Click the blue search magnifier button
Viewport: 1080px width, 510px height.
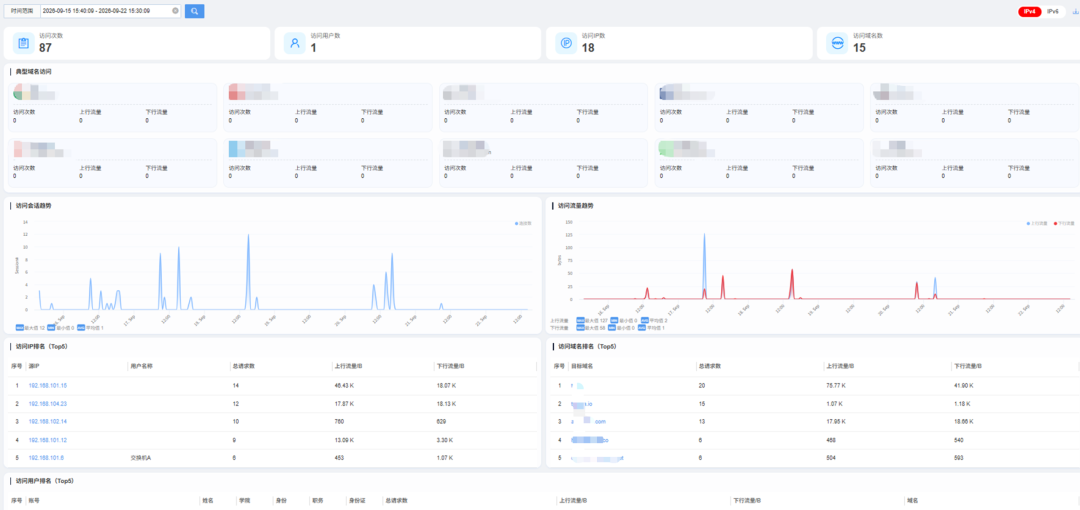tap(194, 11)
